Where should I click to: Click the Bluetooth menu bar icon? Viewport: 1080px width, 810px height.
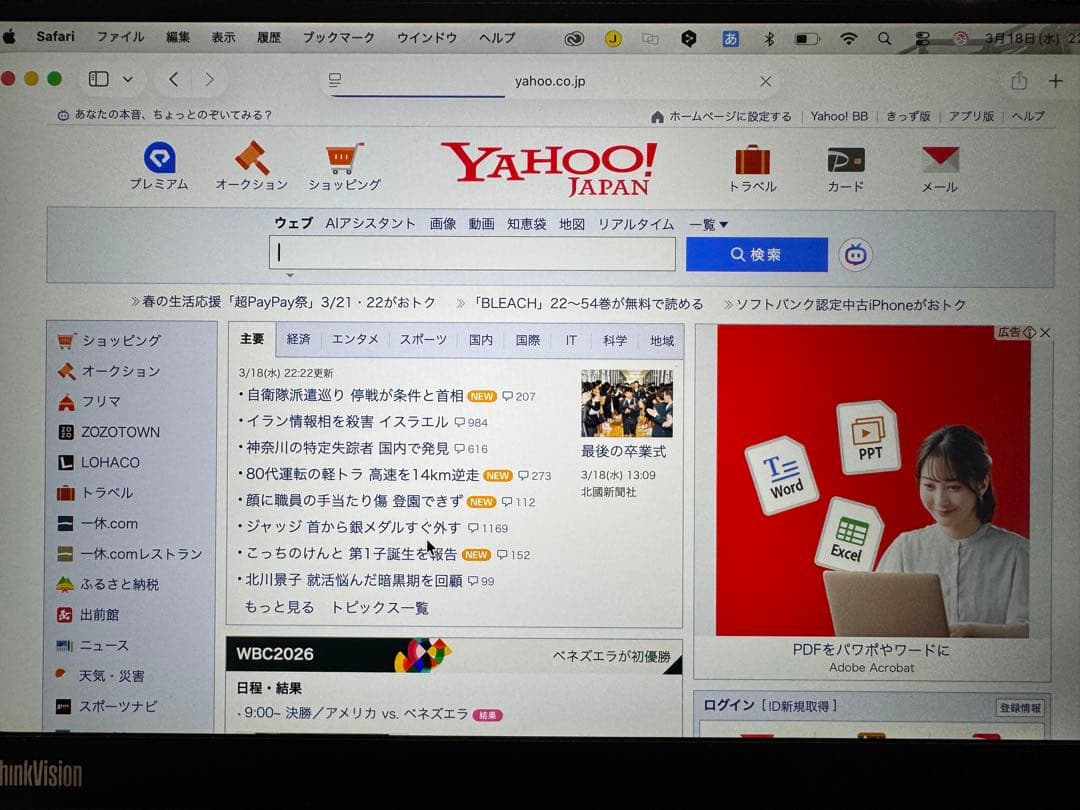coord(769,39)
